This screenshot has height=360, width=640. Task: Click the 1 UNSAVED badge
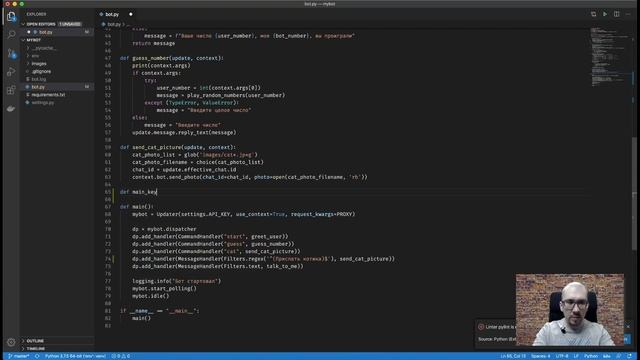[70, 24]
